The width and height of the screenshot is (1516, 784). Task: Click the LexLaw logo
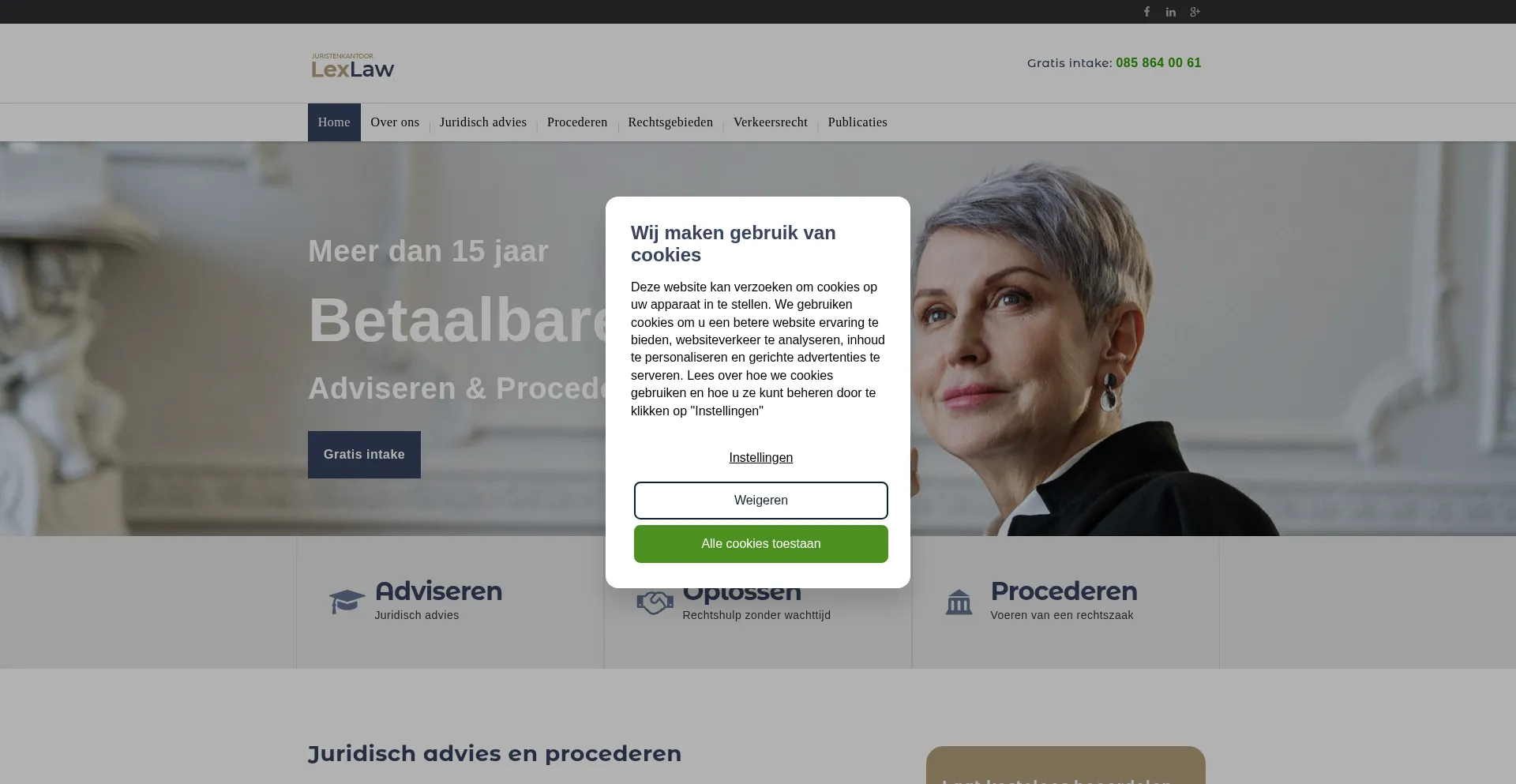click(x=353, y=66)
